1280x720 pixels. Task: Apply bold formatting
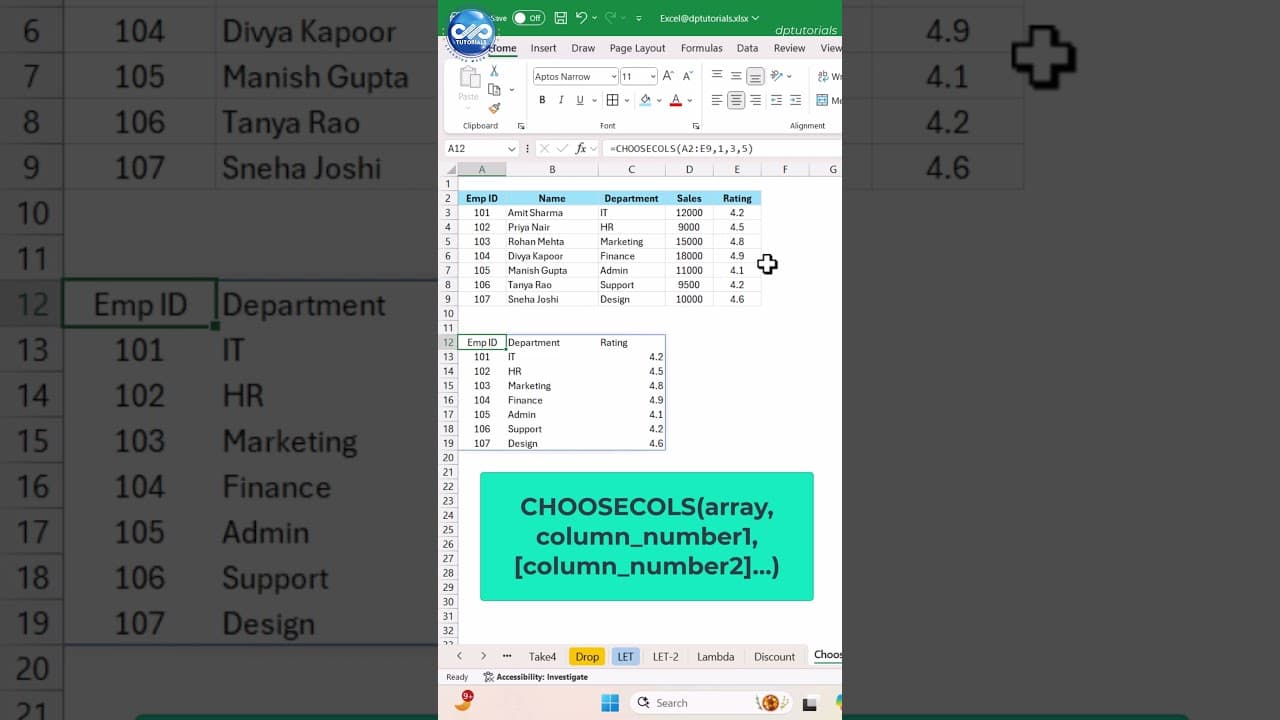pos(542,100)
